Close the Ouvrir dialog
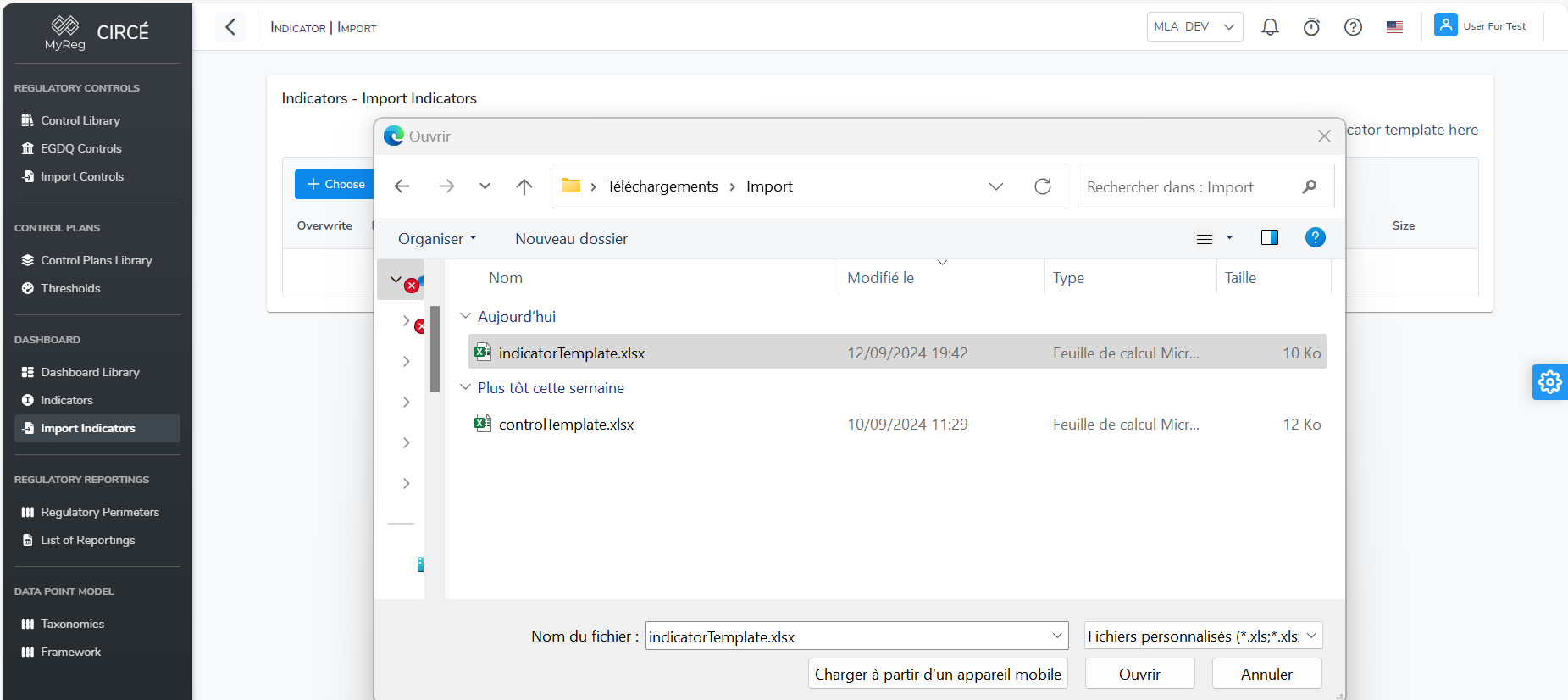1568x700 pixels. pyautogui.click(x=1325, y=136)
